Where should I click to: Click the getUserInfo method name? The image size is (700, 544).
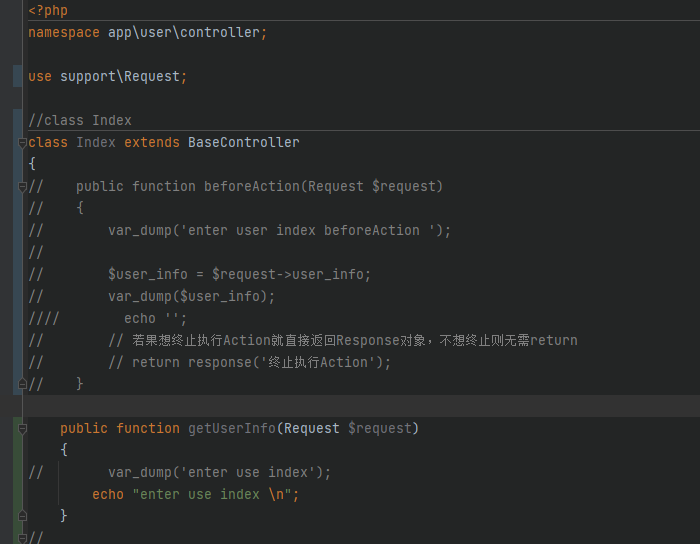tap(232, 428)
